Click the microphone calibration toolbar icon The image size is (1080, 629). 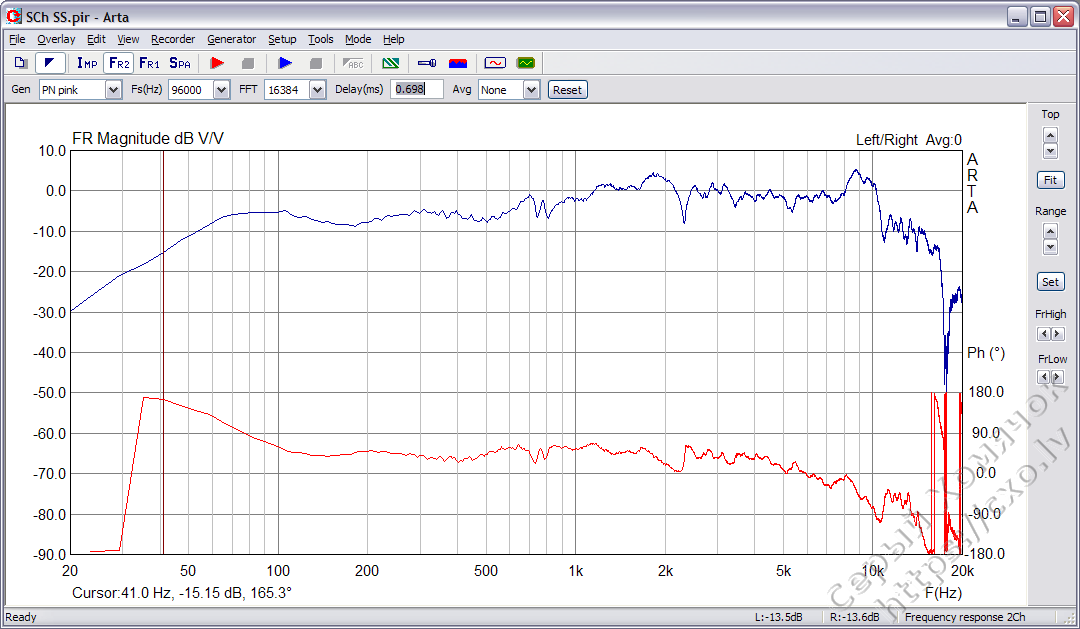click(x=427, y=63)
